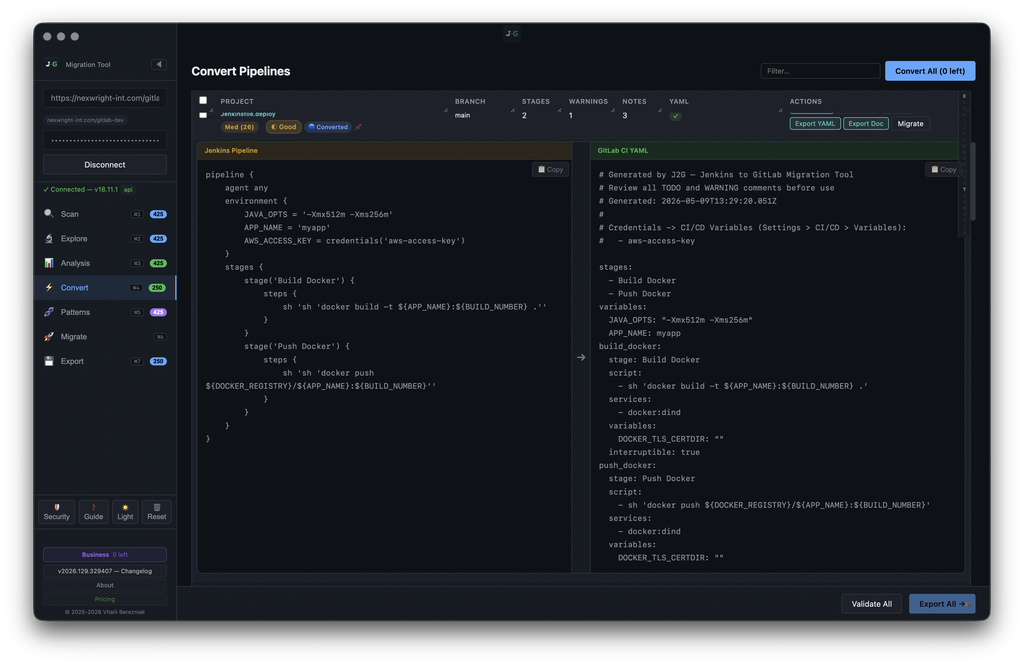Screen dimensions: 1024x665
Task: Click the Convert All (0 left) button
Action: coord(929,71)
